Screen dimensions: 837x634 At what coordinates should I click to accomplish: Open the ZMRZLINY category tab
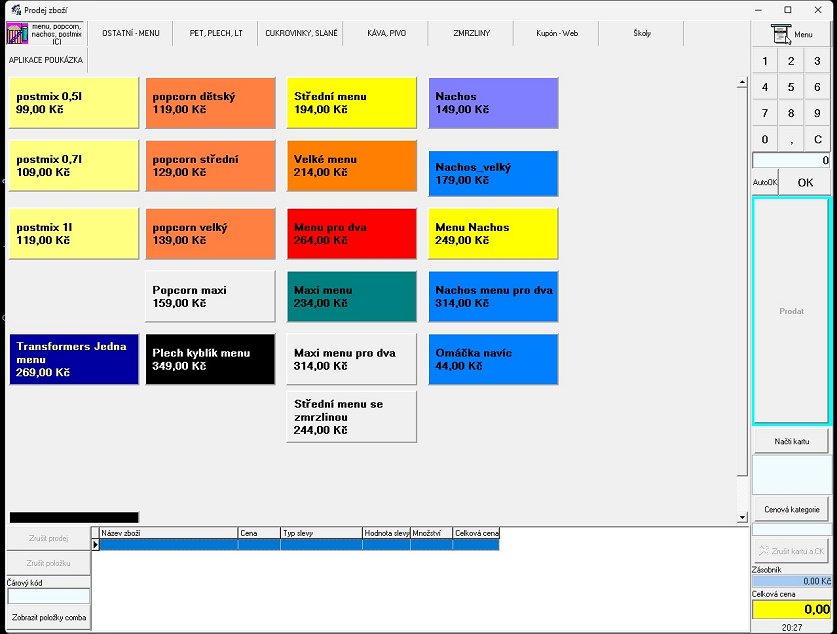[471, 33]
